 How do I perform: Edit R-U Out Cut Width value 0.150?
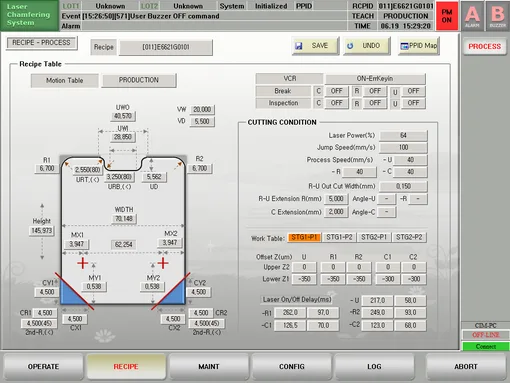pyautogui.click(x=403, y=186)
